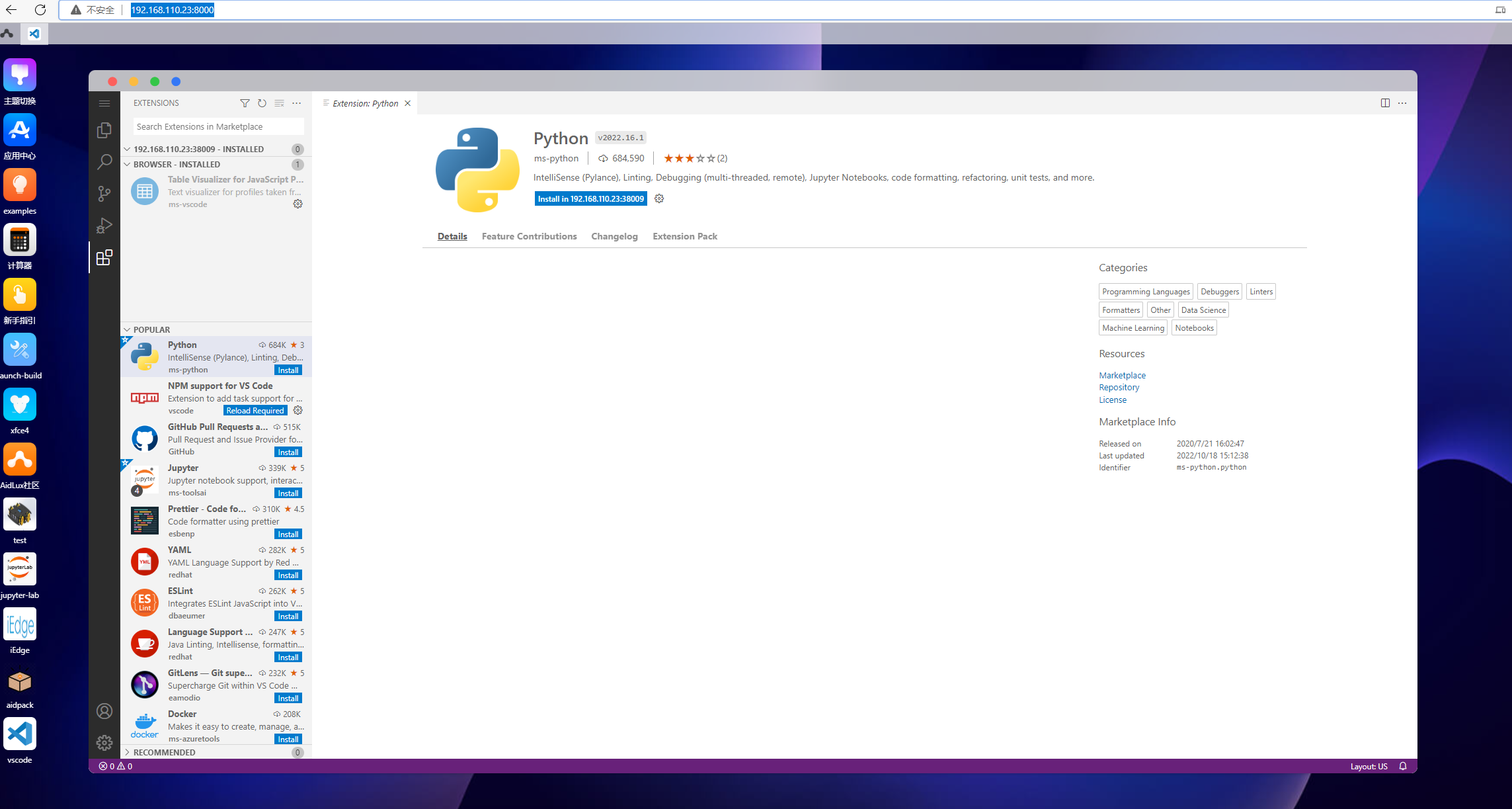Screen dimensions: 1512x809
Task: Install the Jupyter extension from list
Action: click(x=288, y=493)
